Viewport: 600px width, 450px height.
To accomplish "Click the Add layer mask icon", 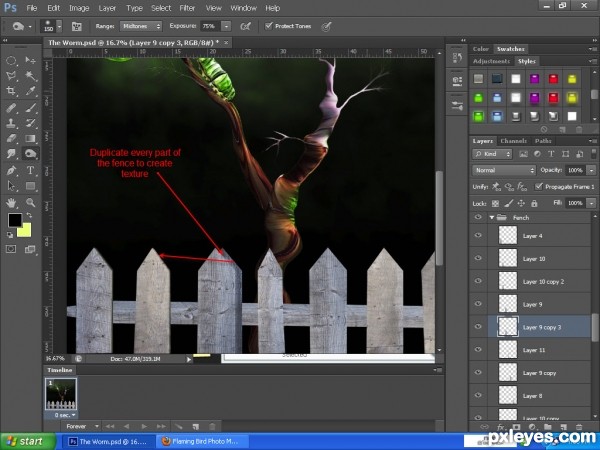I will click(516, 427).
